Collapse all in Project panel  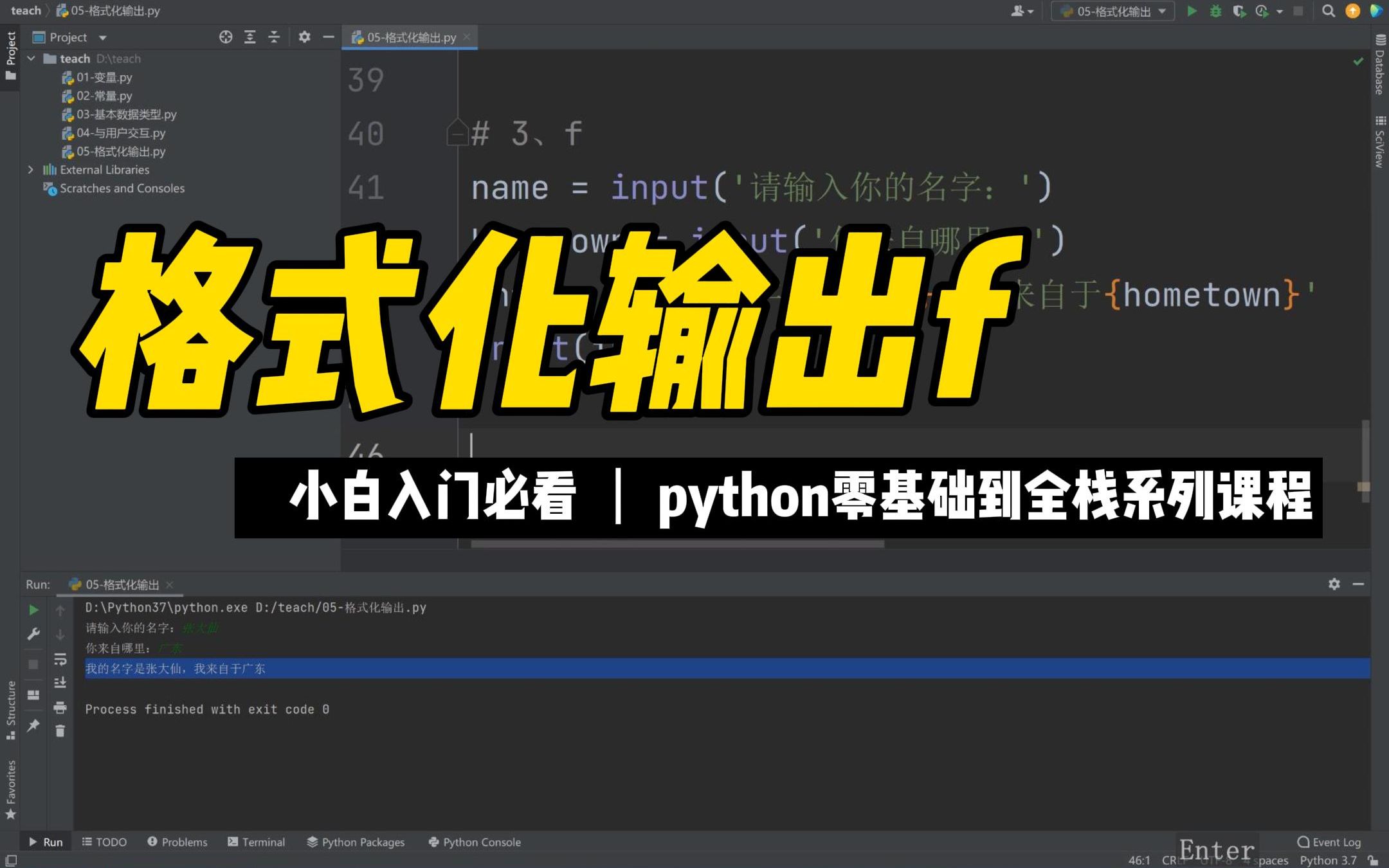(x=274, y=37)
